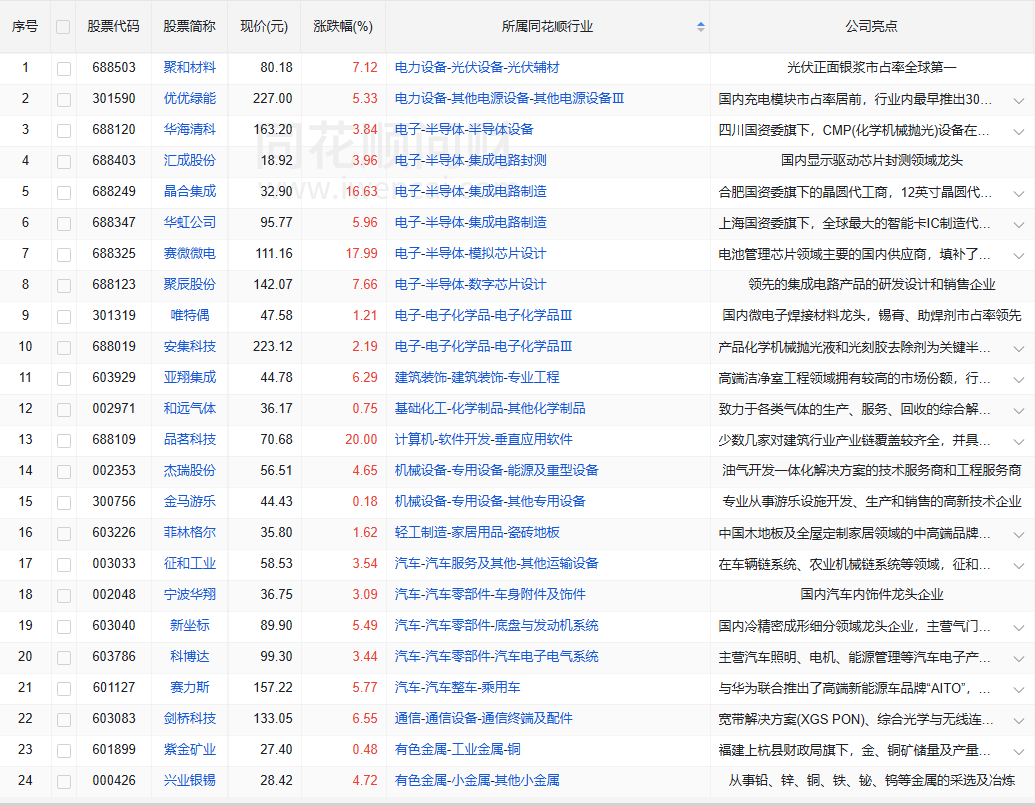Click the sort arrows in 所属同花顺行业 header
The height and width of the screenshot is (806, 1035).
pyautogui.click(x=700, y=27)
